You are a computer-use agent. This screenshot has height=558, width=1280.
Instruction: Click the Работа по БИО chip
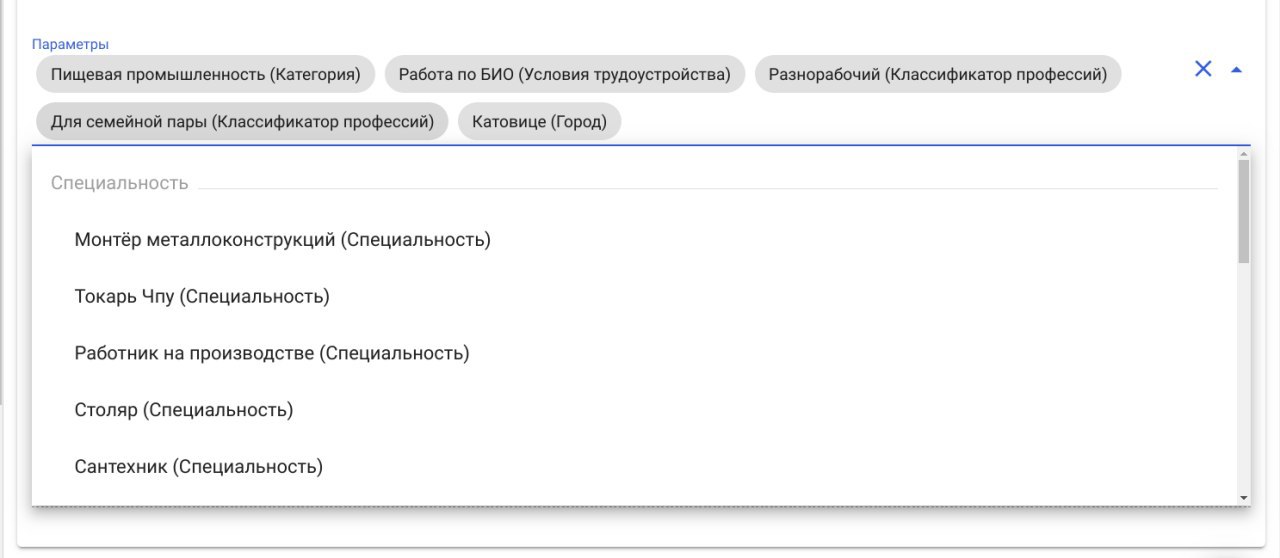click(x=565, y=74)
